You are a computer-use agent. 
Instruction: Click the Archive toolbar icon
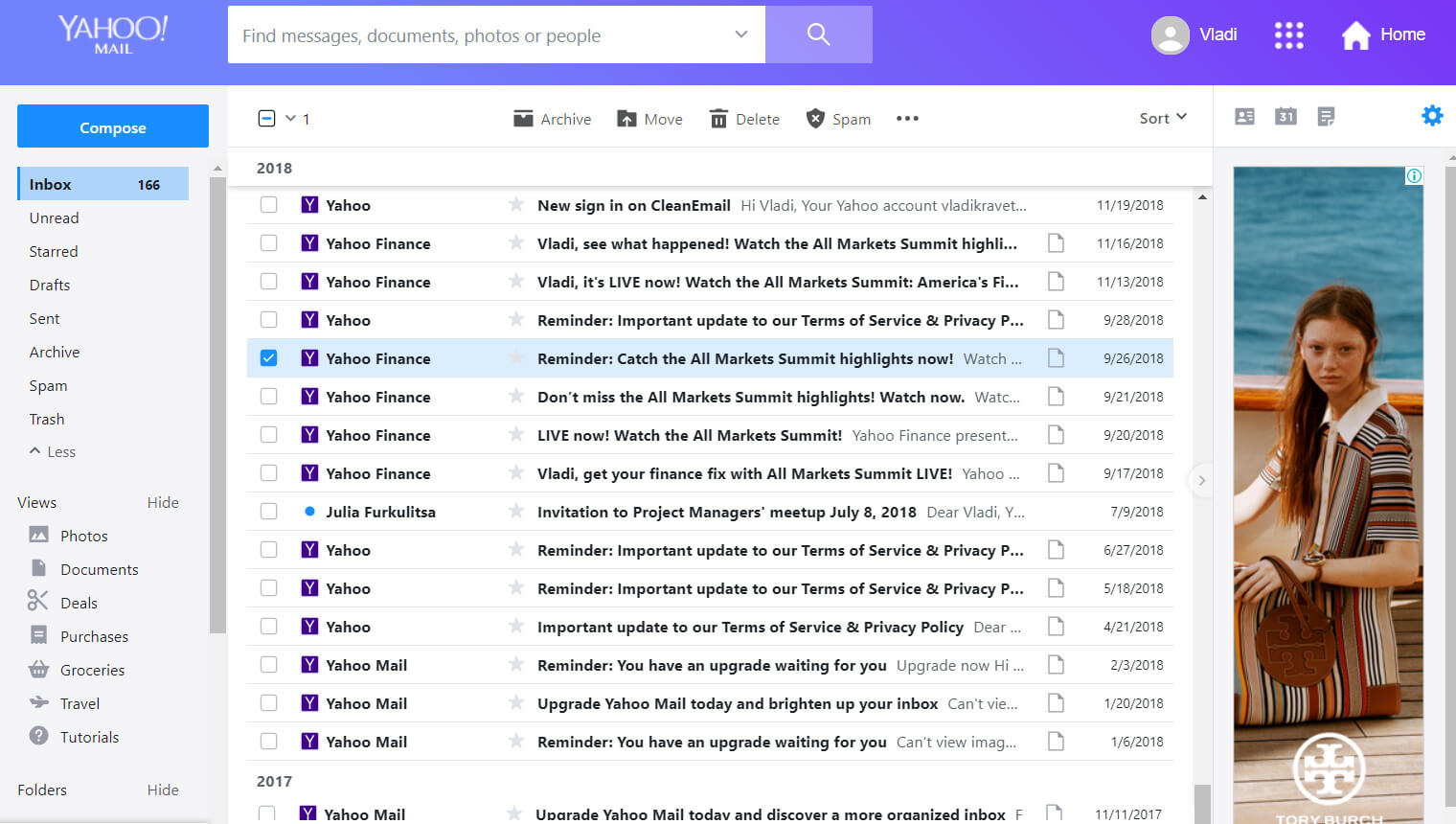(x=523, y=118)
